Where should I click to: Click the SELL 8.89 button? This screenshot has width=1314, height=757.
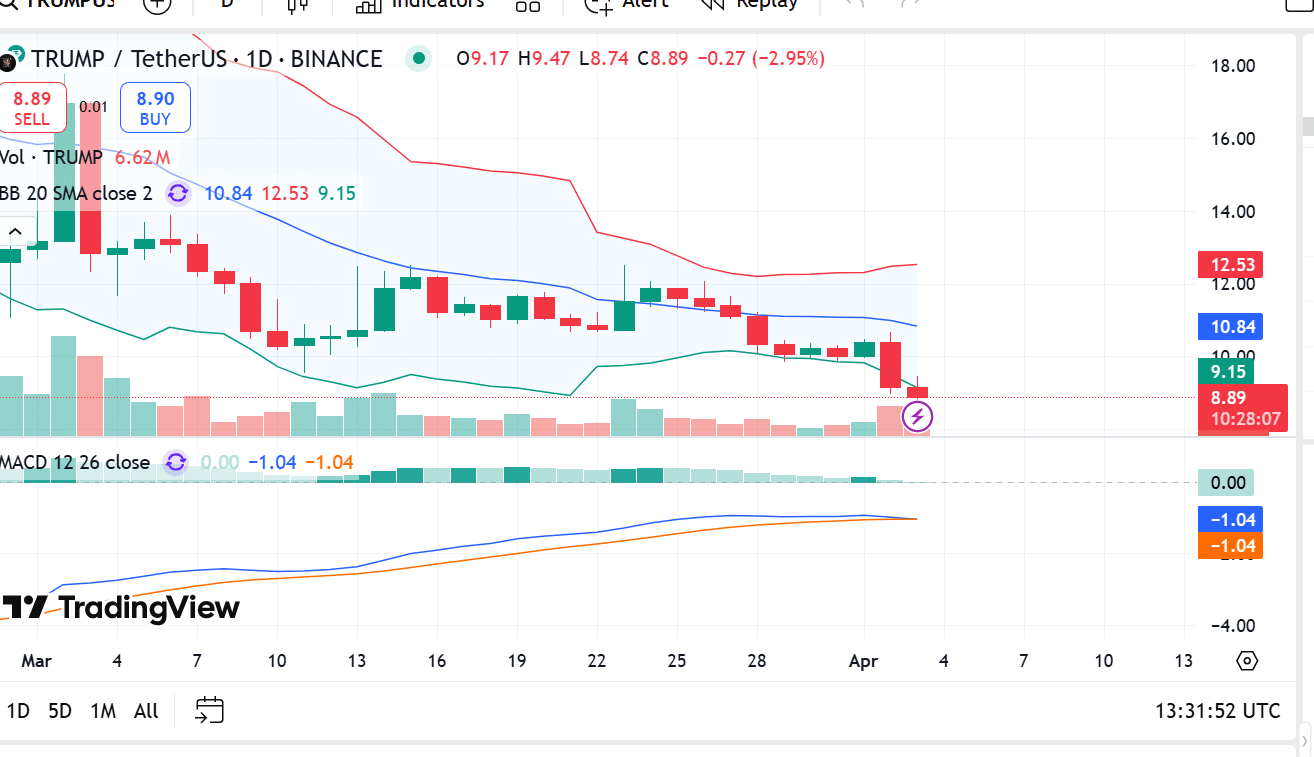[32, 108]
